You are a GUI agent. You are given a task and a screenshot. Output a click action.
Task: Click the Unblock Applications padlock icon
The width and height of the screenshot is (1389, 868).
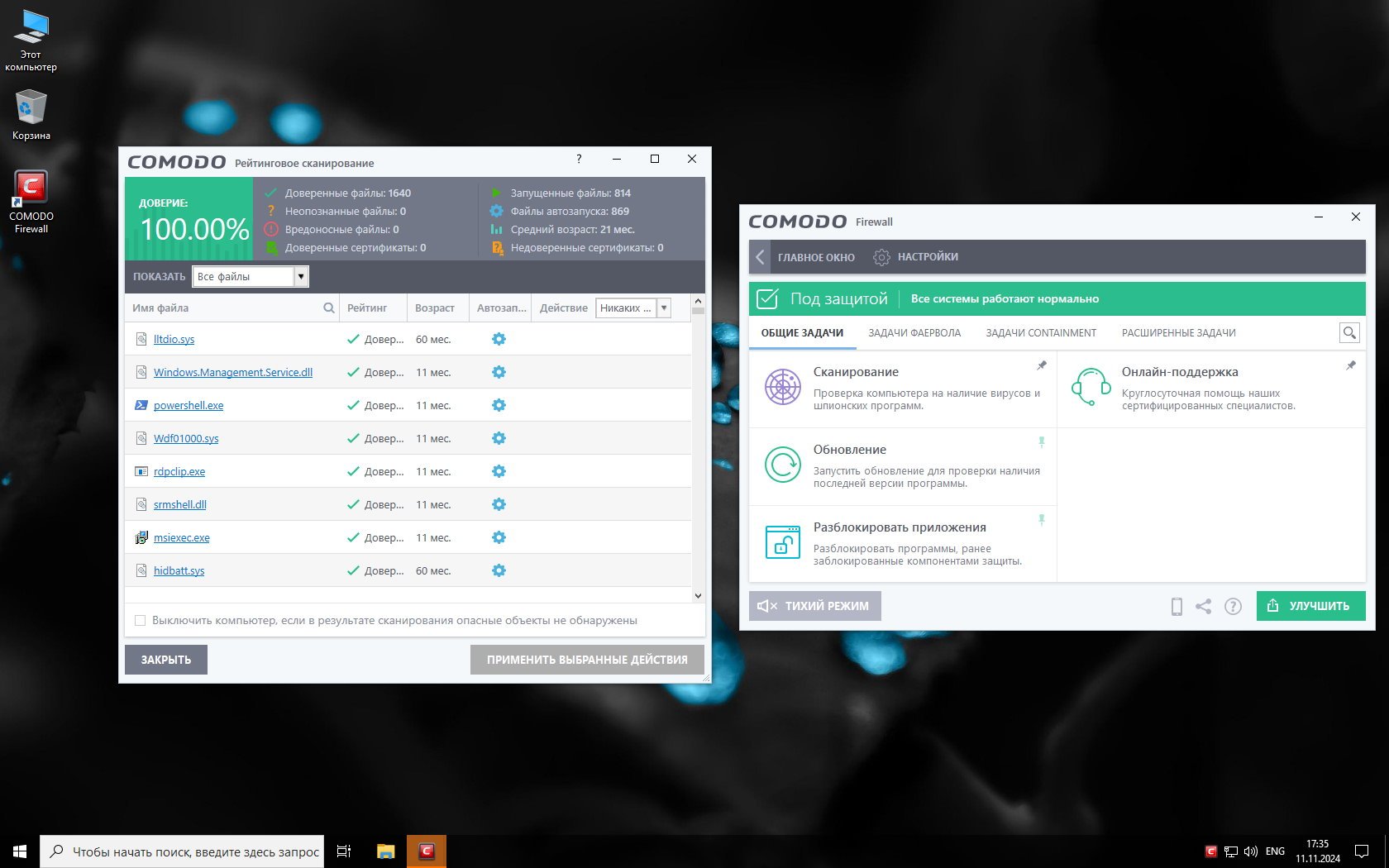point(782,542)
